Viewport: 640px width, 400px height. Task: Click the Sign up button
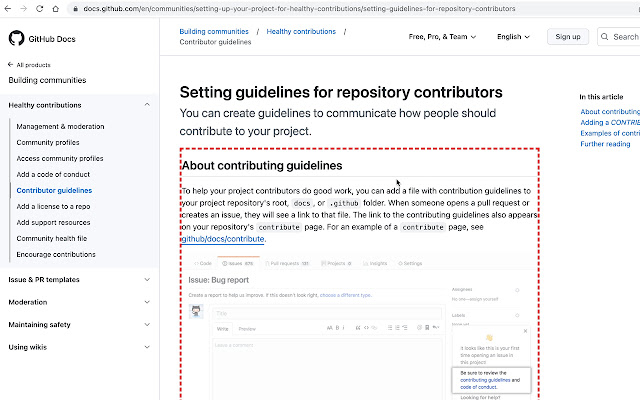568,37
